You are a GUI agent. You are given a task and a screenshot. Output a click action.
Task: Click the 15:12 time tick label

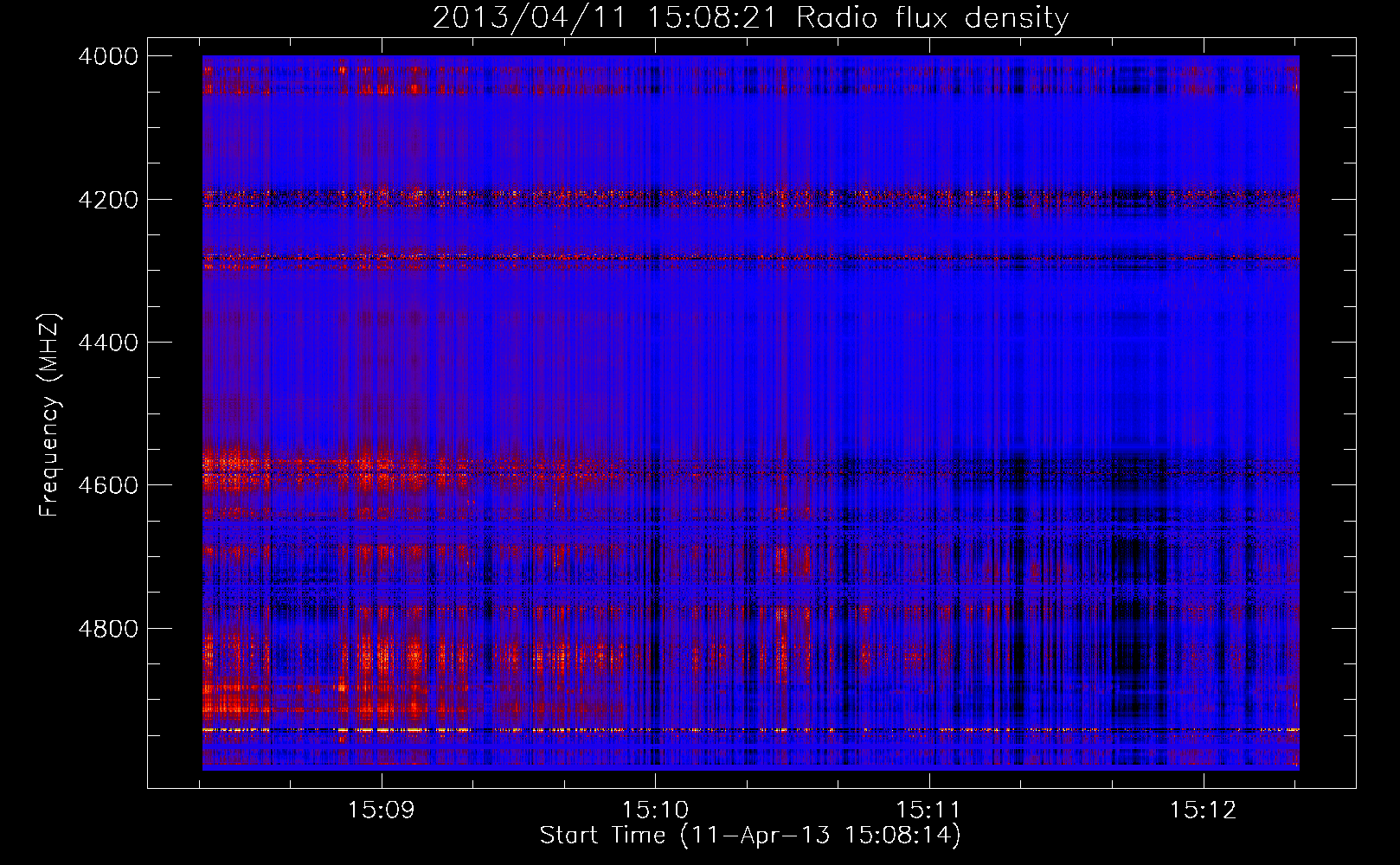(1204, 811)
